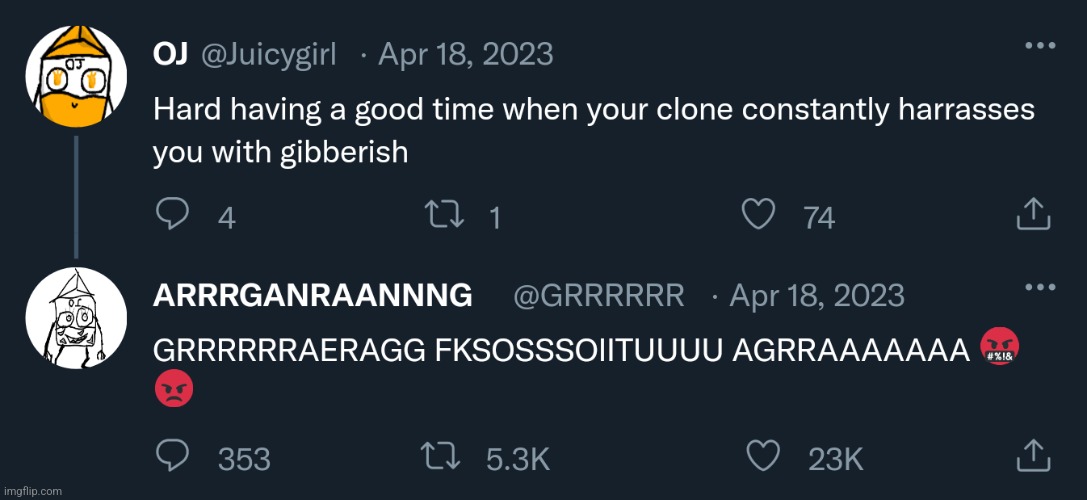Open the reply's Apr 18, 2023 timestamp
This screenshot has height=500, width=1087.
pos(817,296)
